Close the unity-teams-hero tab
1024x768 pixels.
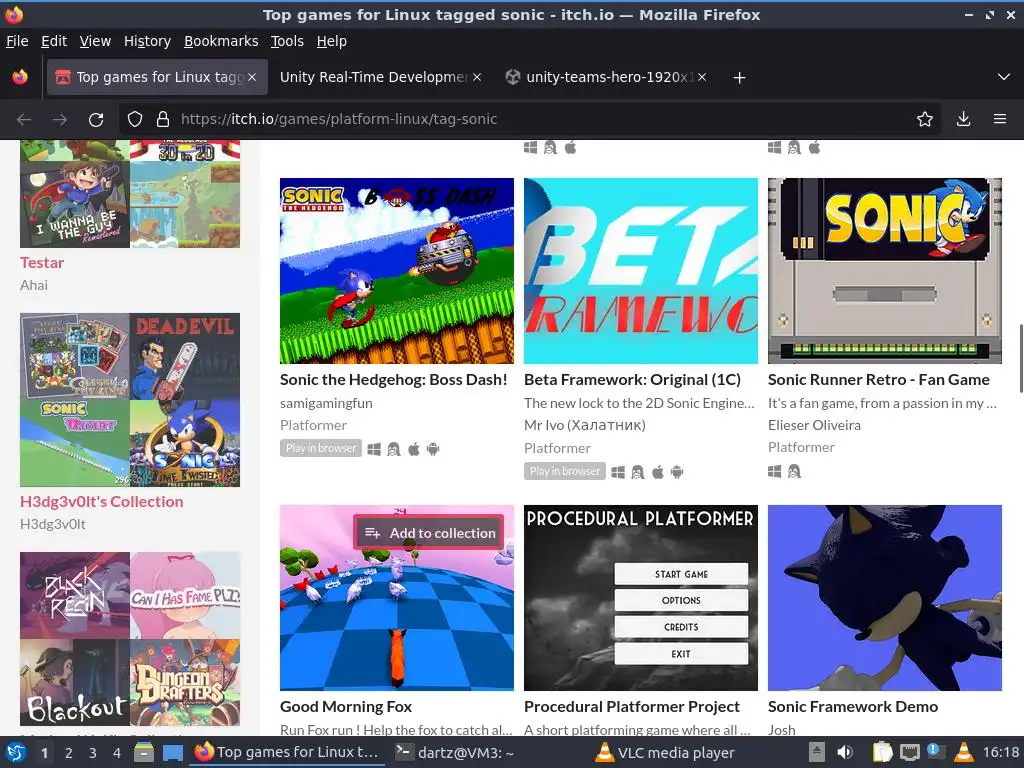pos(702,77)
